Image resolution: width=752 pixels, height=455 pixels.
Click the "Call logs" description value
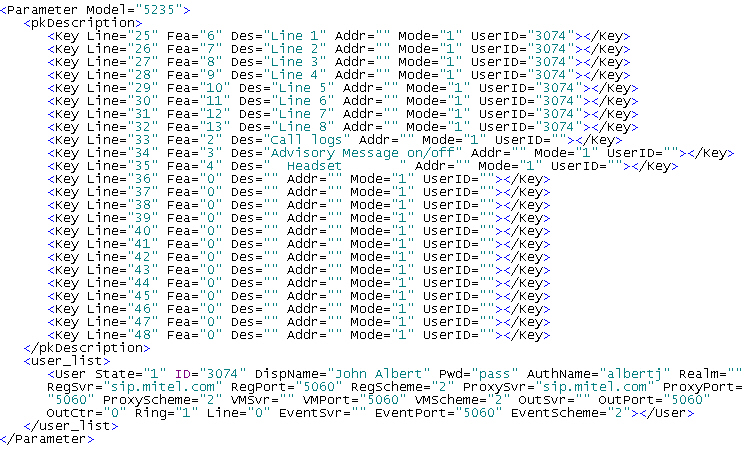306,140
